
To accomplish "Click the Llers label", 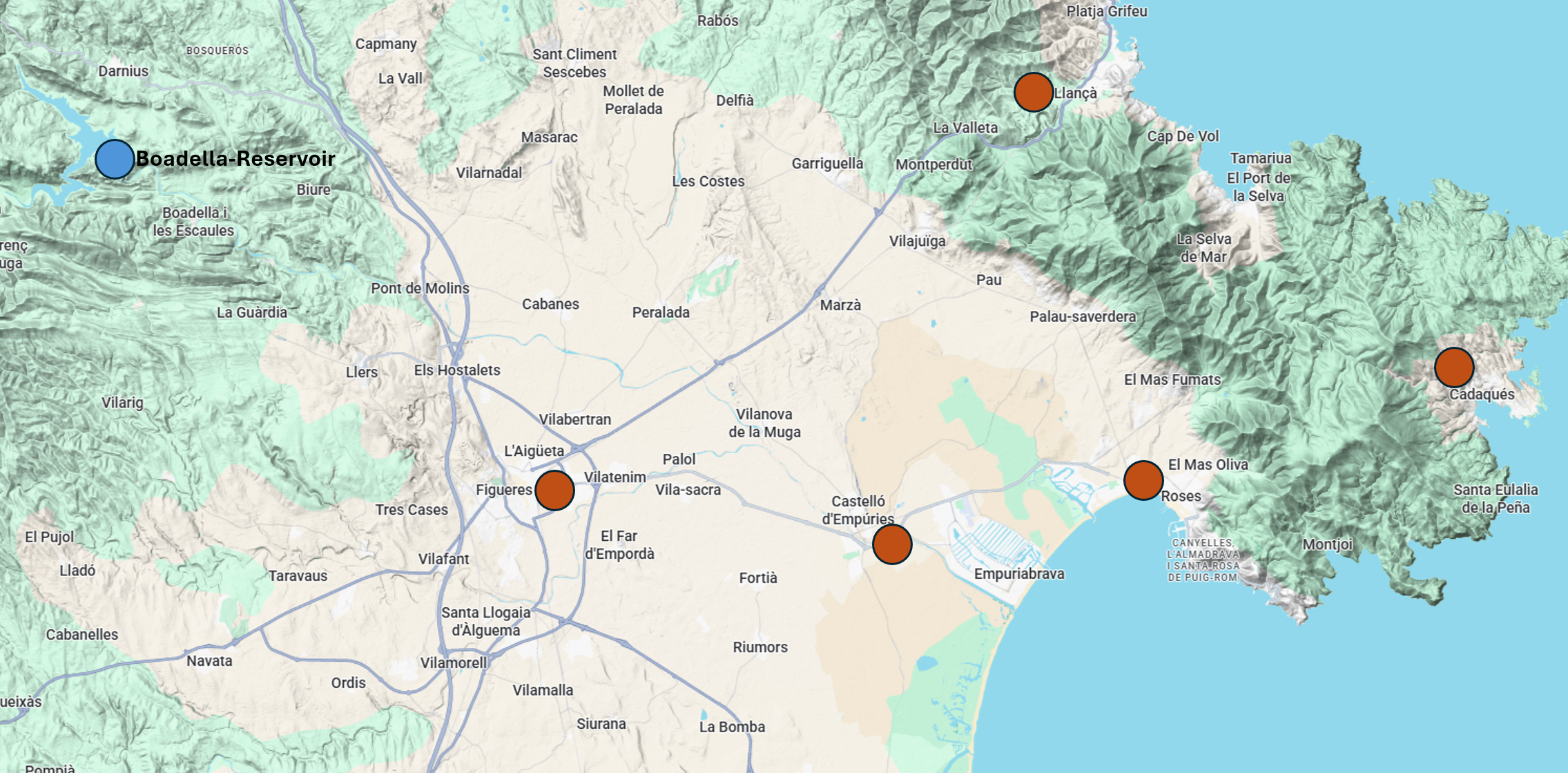I will [362, 372].
